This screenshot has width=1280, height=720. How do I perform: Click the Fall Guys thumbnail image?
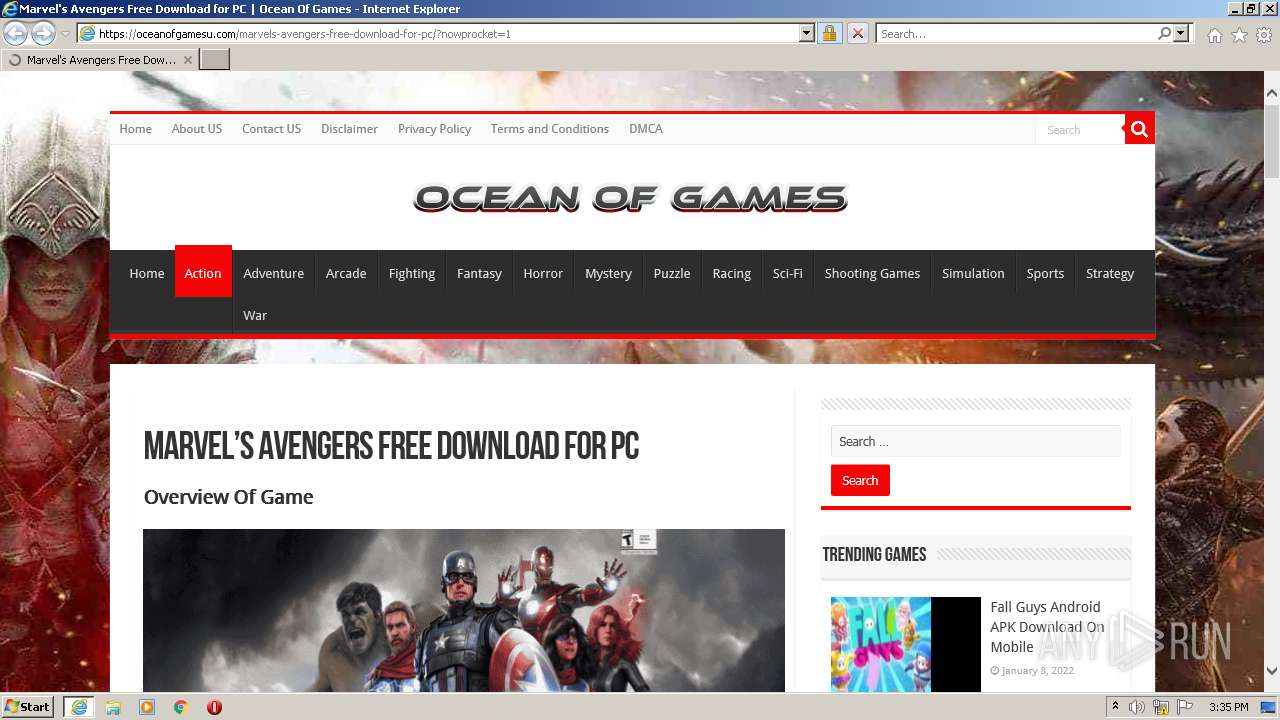pyautogui.click(x=905, y=644)
